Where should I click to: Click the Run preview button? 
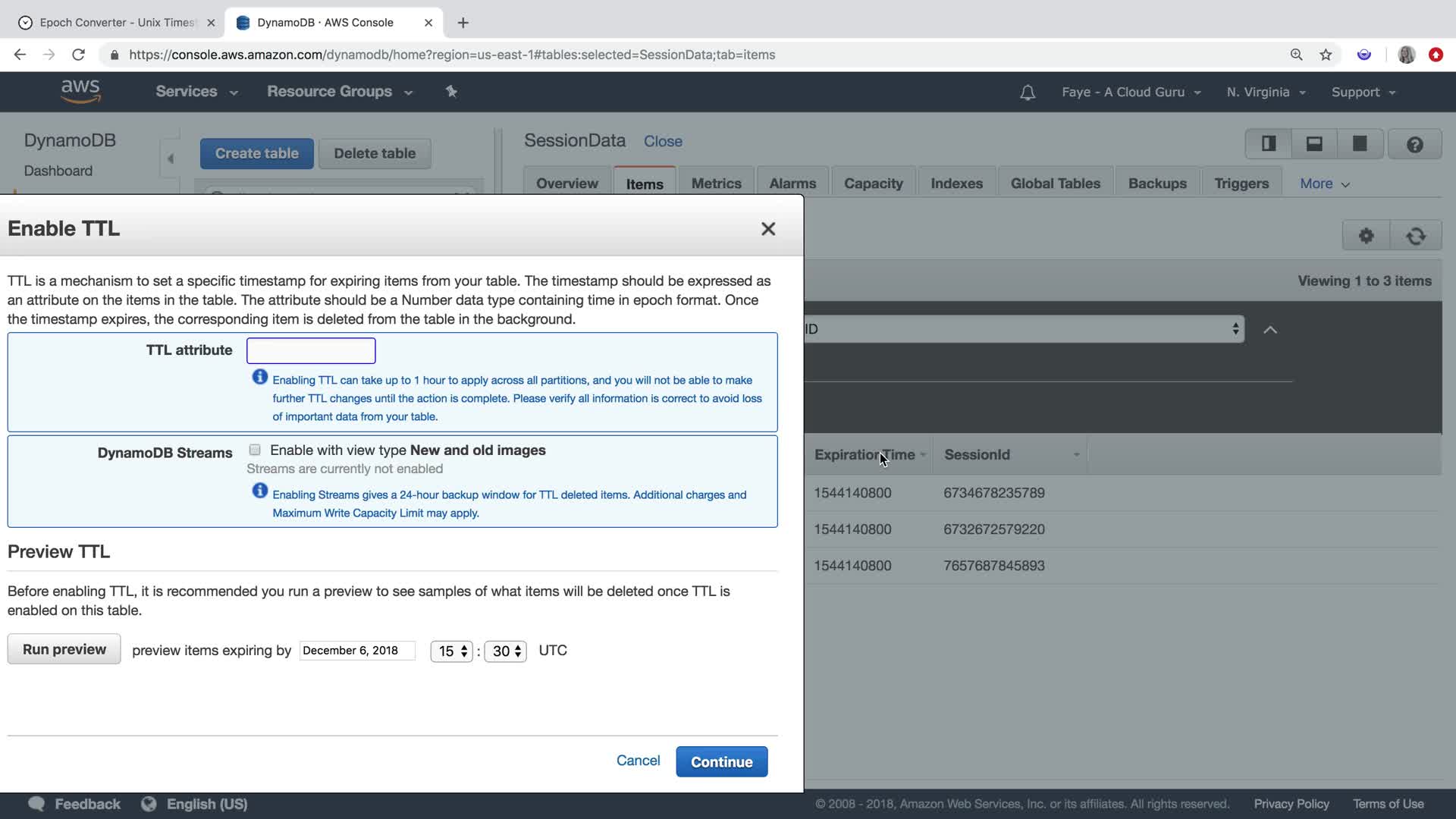[x=64, y=650]
